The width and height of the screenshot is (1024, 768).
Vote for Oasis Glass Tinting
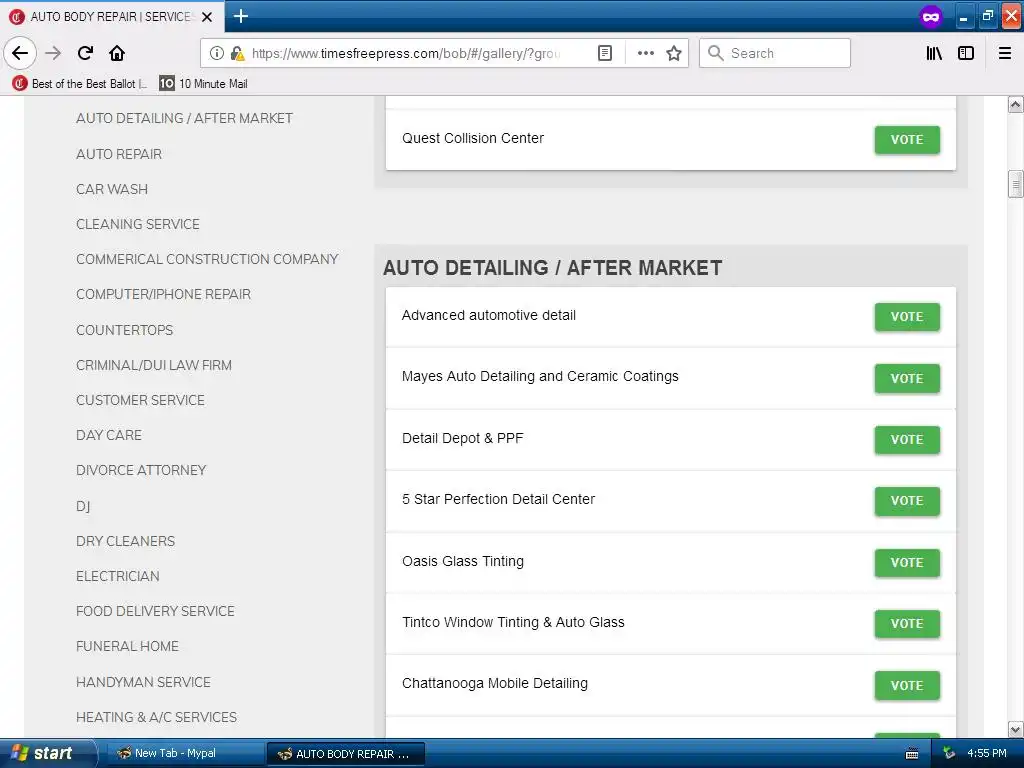[x=906, y=562]
